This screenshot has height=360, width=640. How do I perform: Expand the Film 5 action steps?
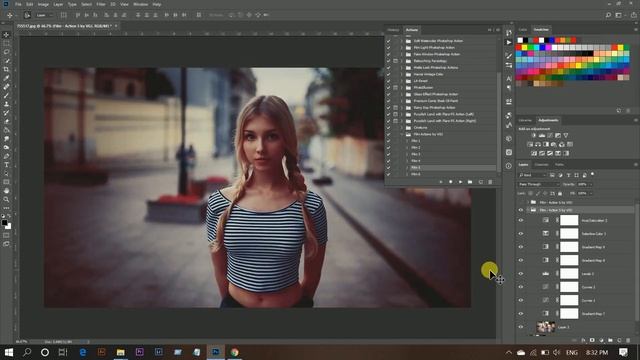click(x=407, y=167)
